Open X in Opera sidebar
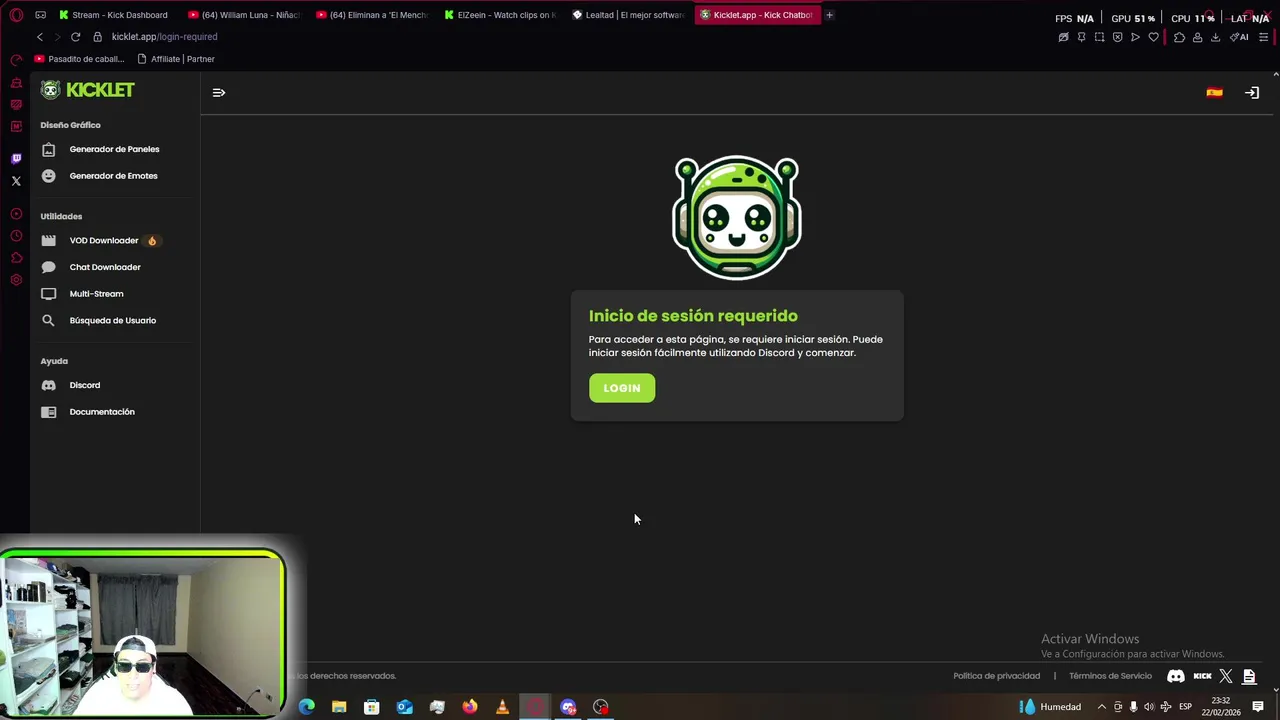This screenshot has height=720, width=1280. click(16, 181)
